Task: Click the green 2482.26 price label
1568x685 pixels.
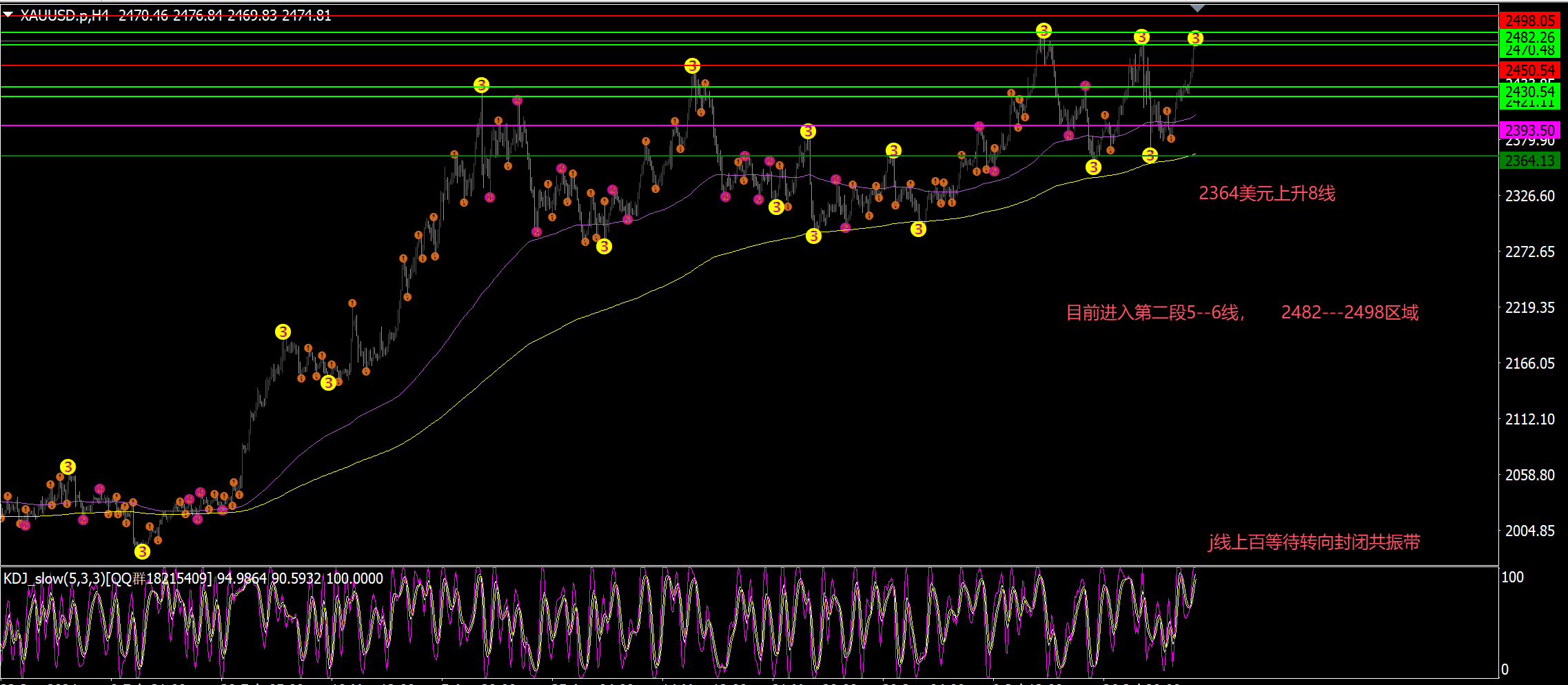Action: [1529, 37]
